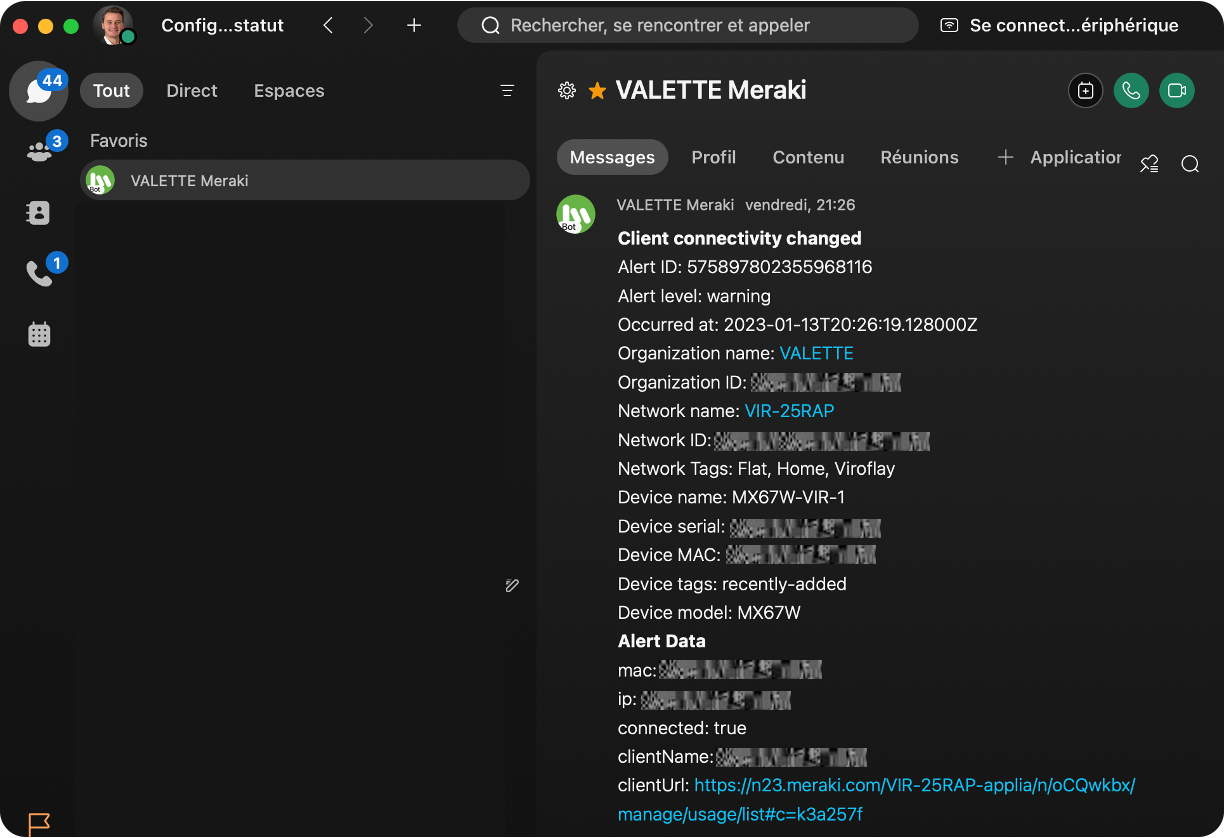Navigate back with the left chevron
1224x838 pixels.
(x=328, y=25)
